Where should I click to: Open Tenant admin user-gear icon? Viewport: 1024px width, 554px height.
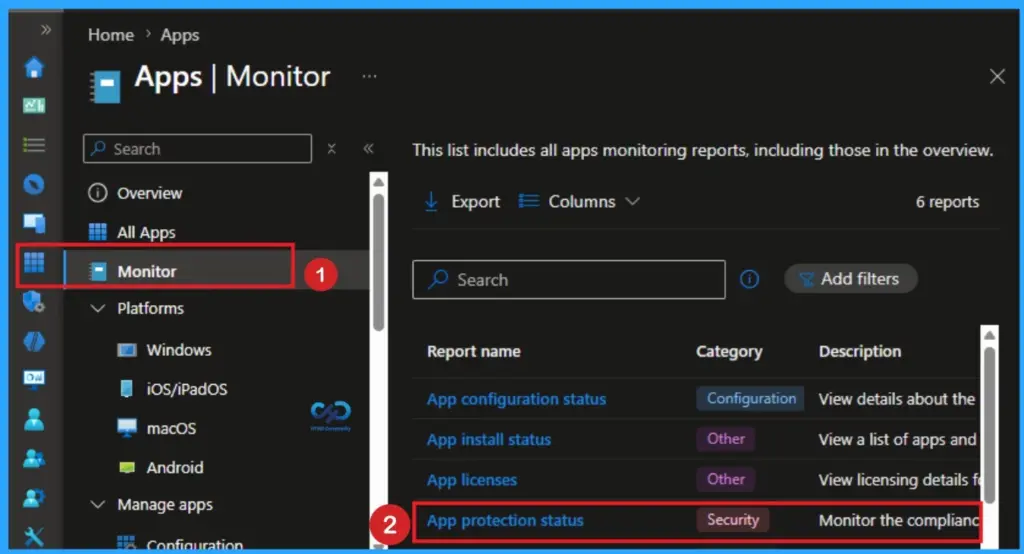coord(34,498)
